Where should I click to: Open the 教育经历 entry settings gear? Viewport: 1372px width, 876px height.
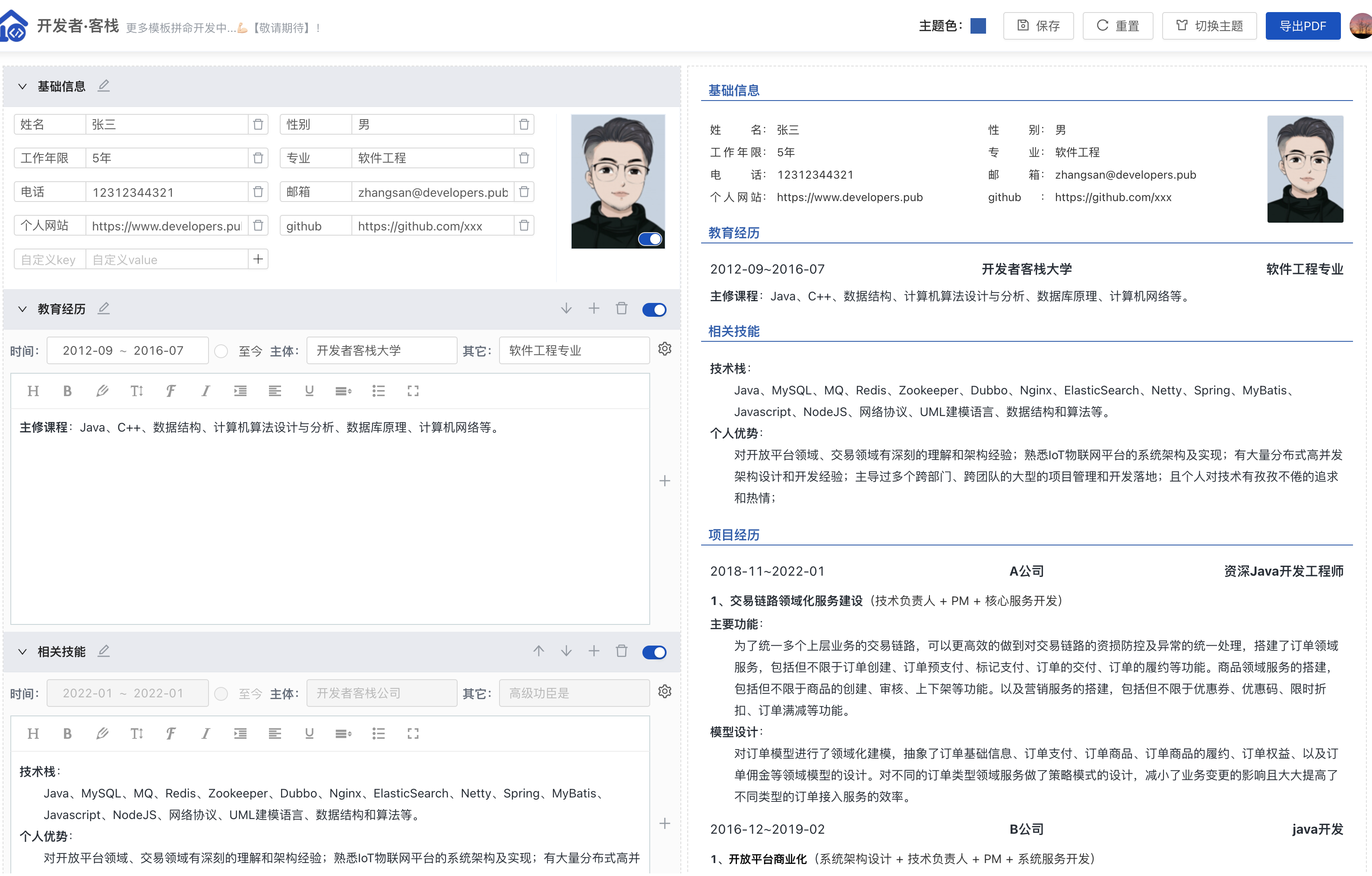click(x=665, y=349)
